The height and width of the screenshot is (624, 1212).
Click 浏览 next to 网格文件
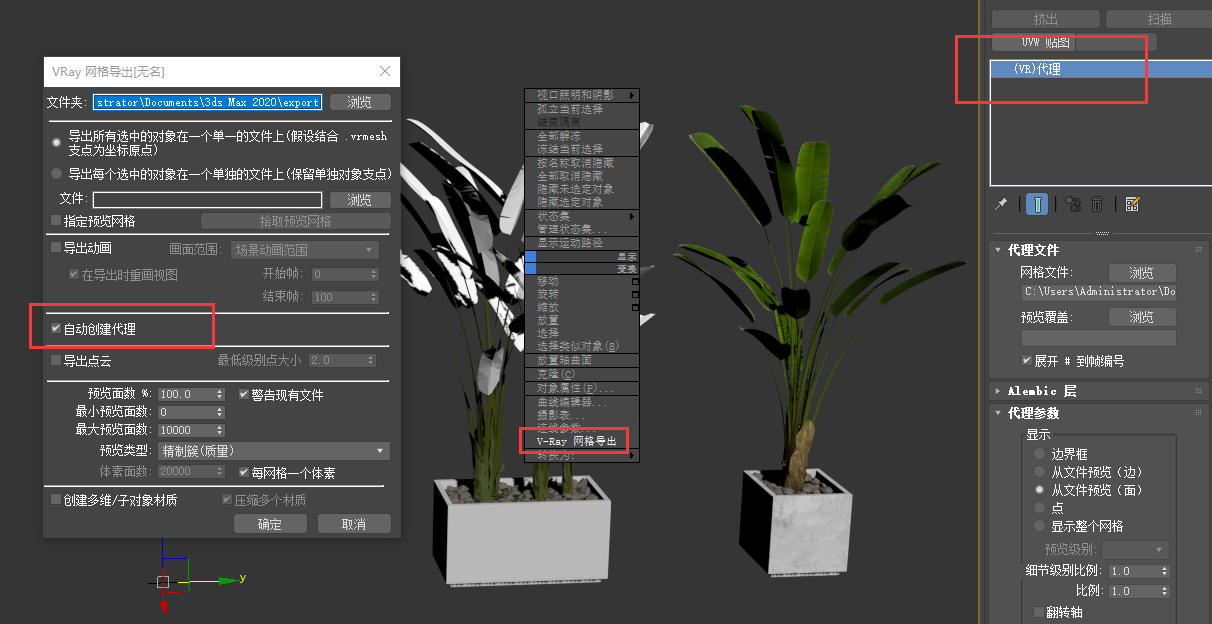[1141, 273]
